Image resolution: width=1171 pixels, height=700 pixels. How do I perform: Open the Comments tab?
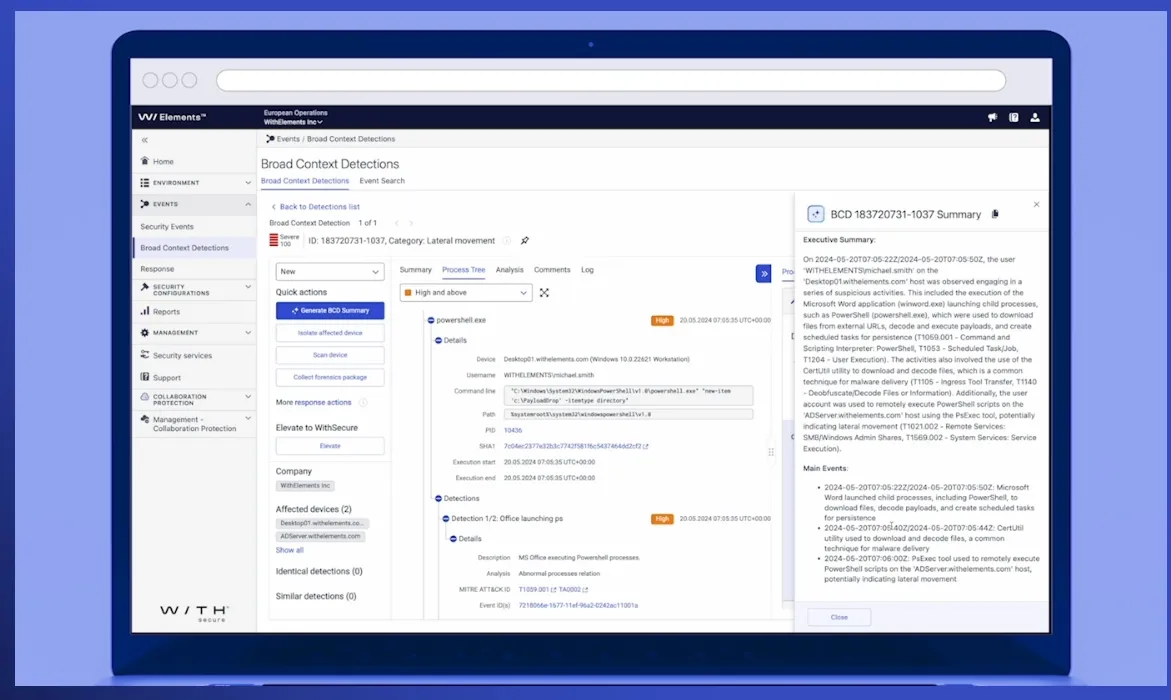pyautogui.click(x=552, y=270)
